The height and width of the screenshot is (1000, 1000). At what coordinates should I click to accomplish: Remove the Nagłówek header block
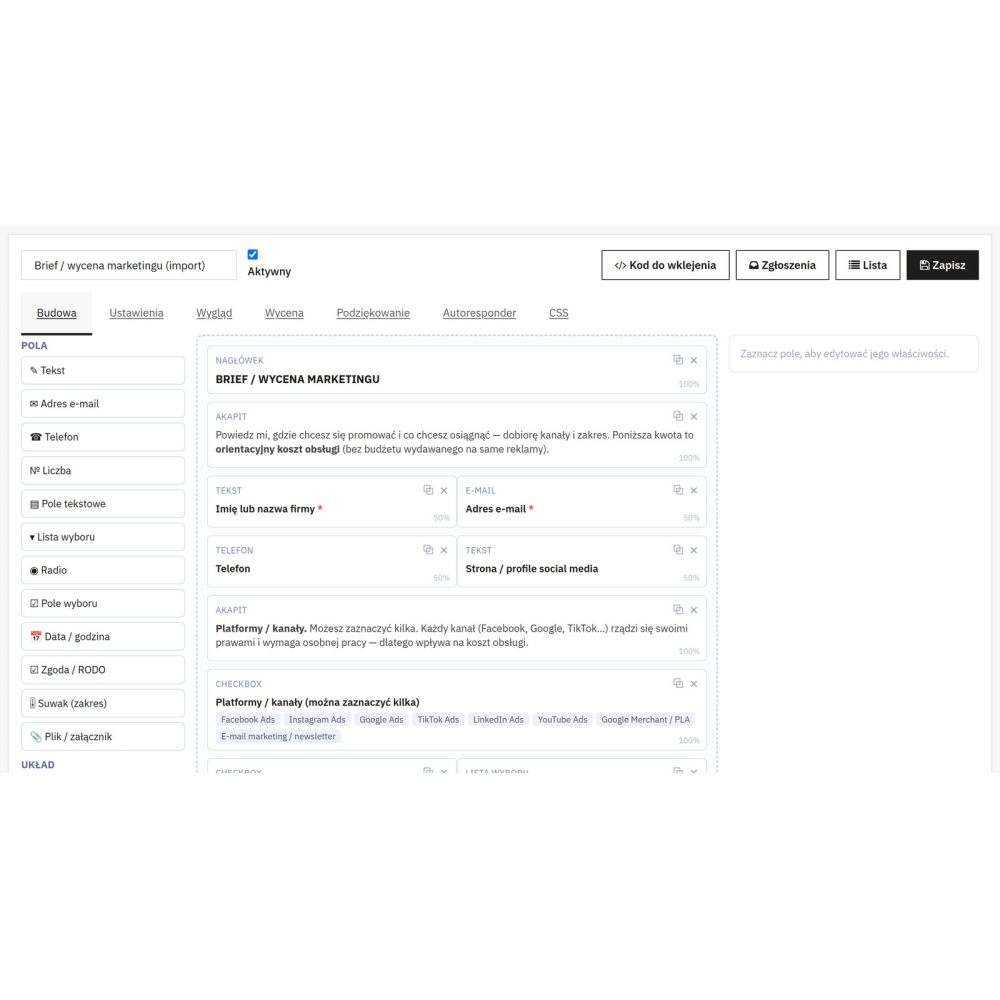pyautogui.click(x=694, y=360)
